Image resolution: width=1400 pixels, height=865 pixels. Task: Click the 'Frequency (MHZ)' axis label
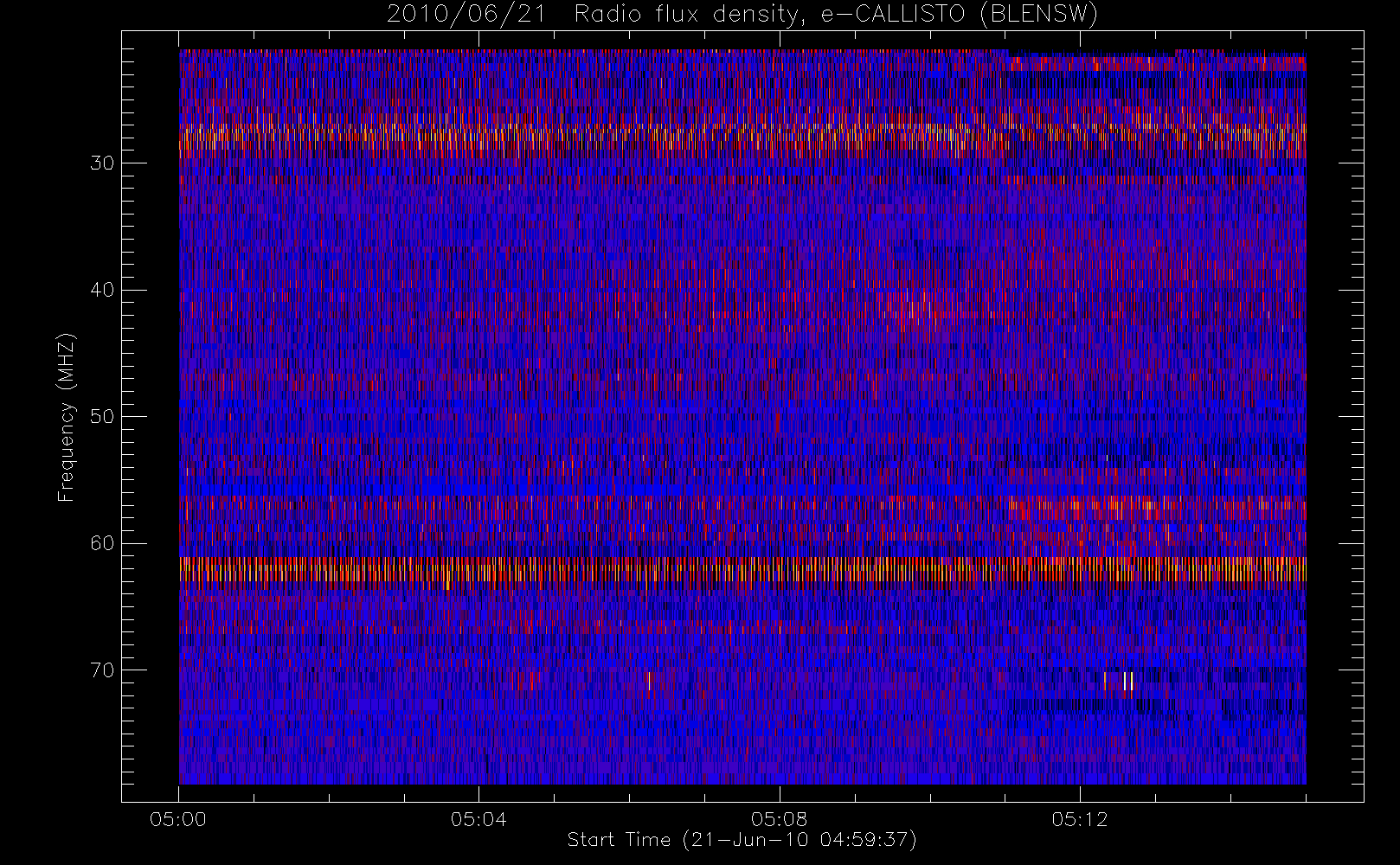point(66,417)
